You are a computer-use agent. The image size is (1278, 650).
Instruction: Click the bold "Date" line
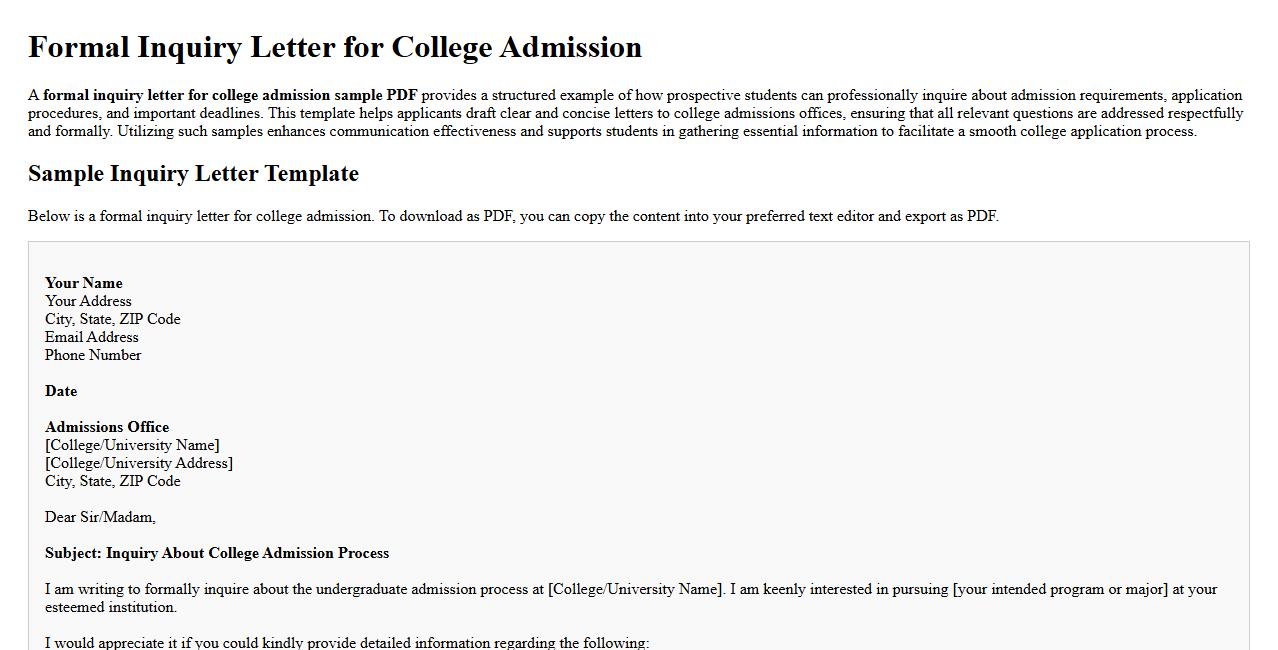[x=61, y=391]
